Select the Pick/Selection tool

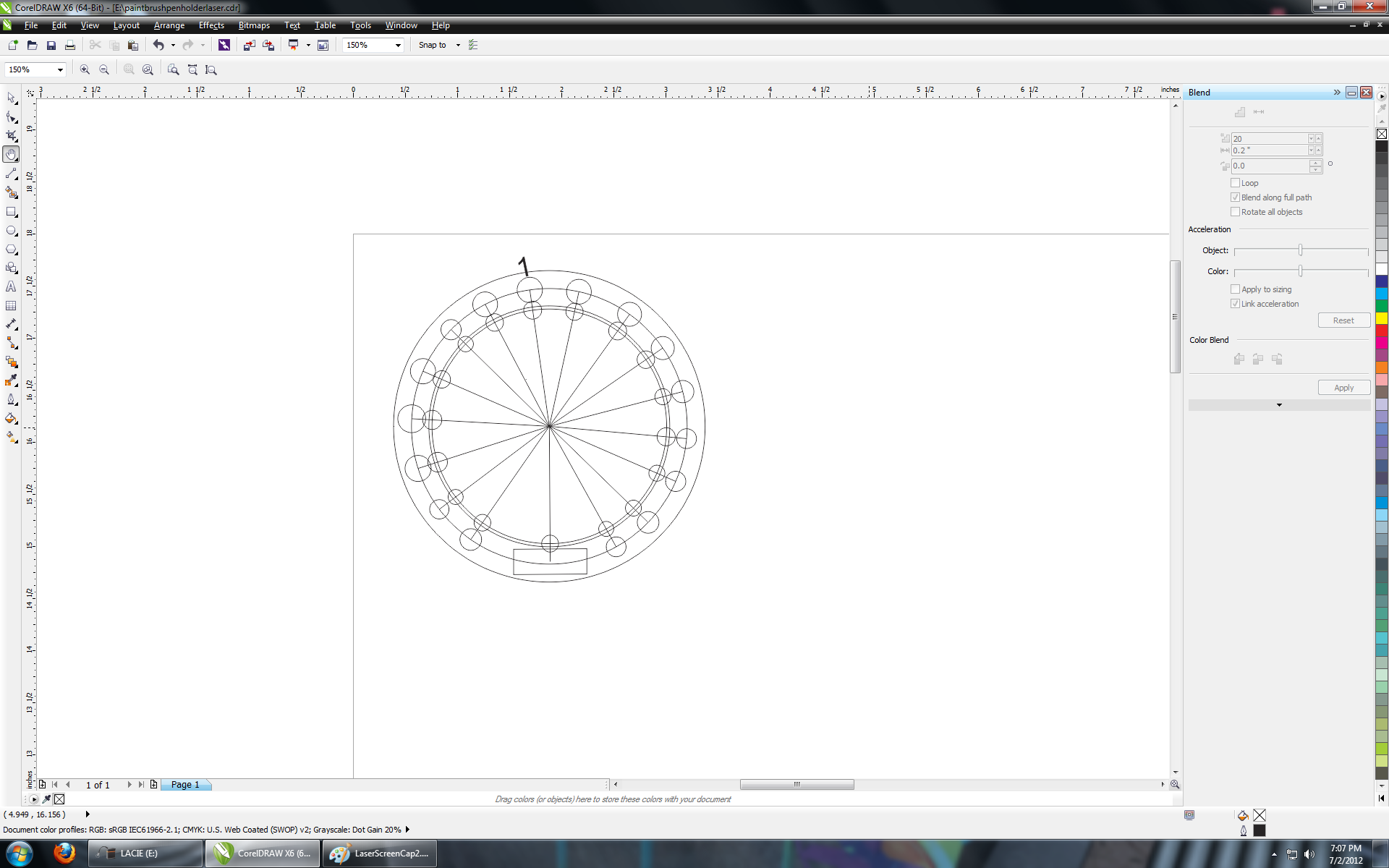coord(13,97)
